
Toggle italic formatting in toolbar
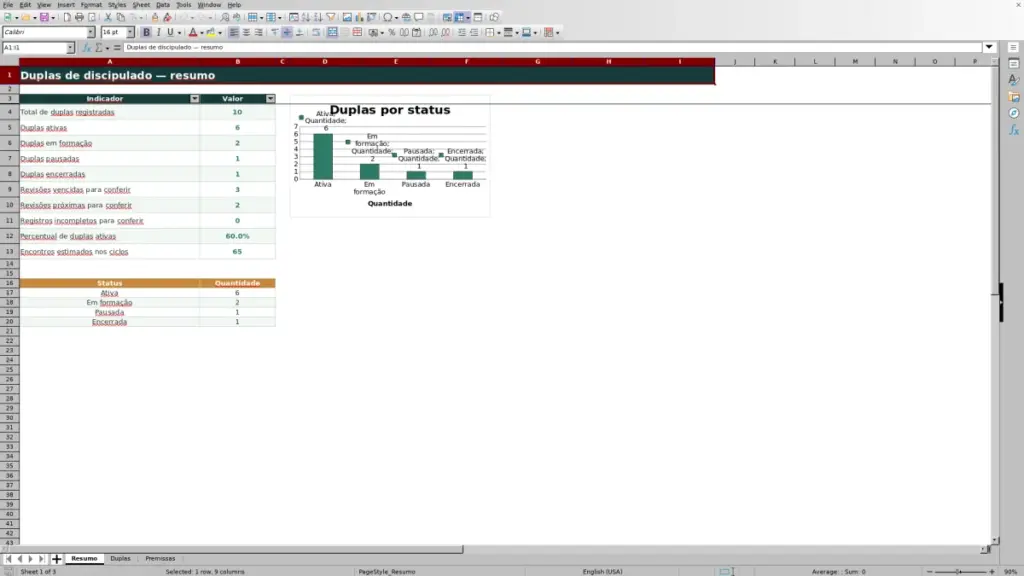(158, 32)
